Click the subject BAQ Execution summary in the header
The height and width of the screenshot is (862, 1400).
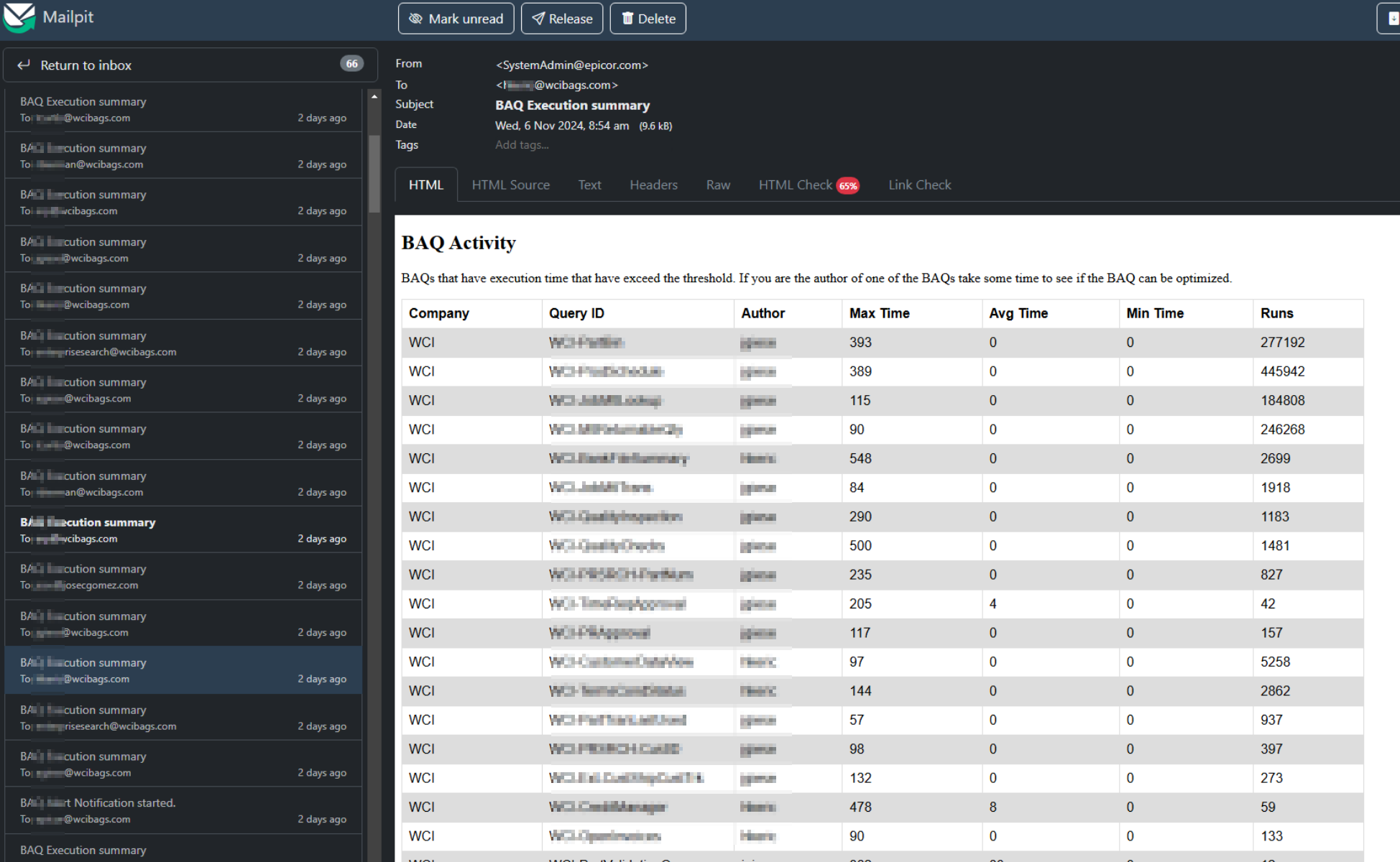(x=572, y=105)
